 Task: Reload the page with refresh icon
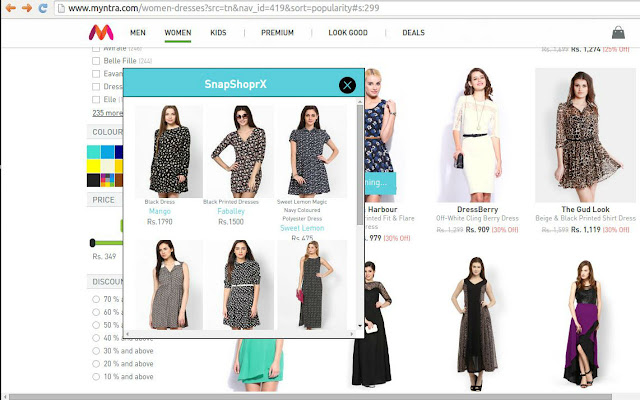(x=43, y=8)
